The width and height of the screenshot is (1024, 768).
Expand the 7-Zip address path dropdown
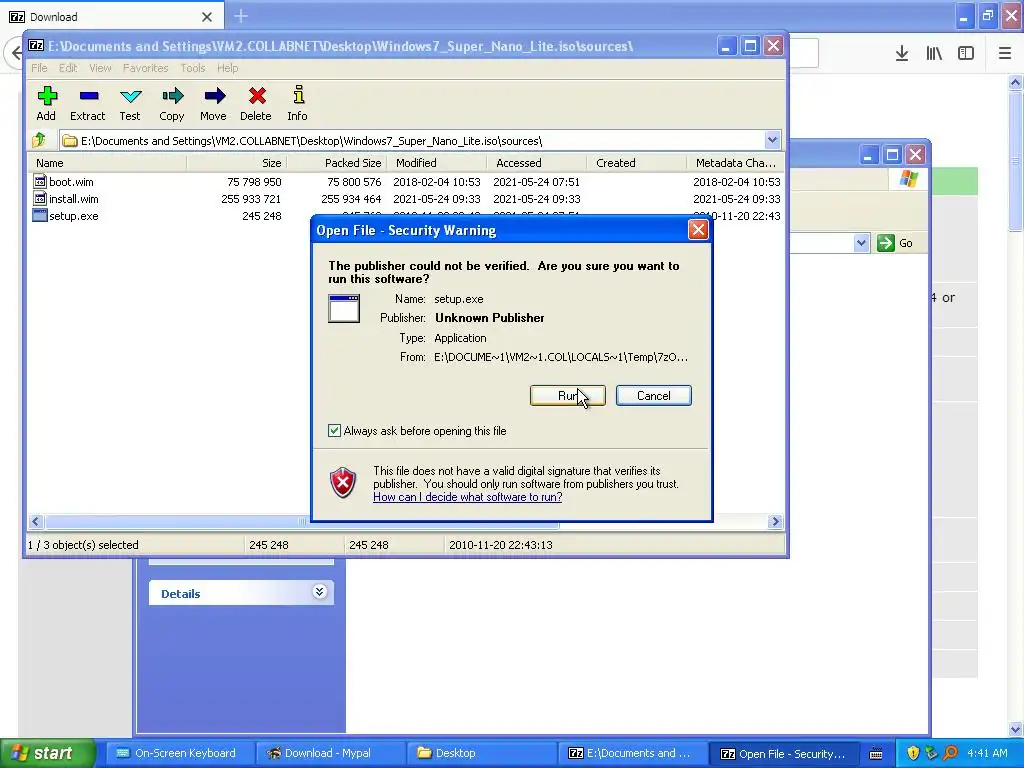click(772, 140)
